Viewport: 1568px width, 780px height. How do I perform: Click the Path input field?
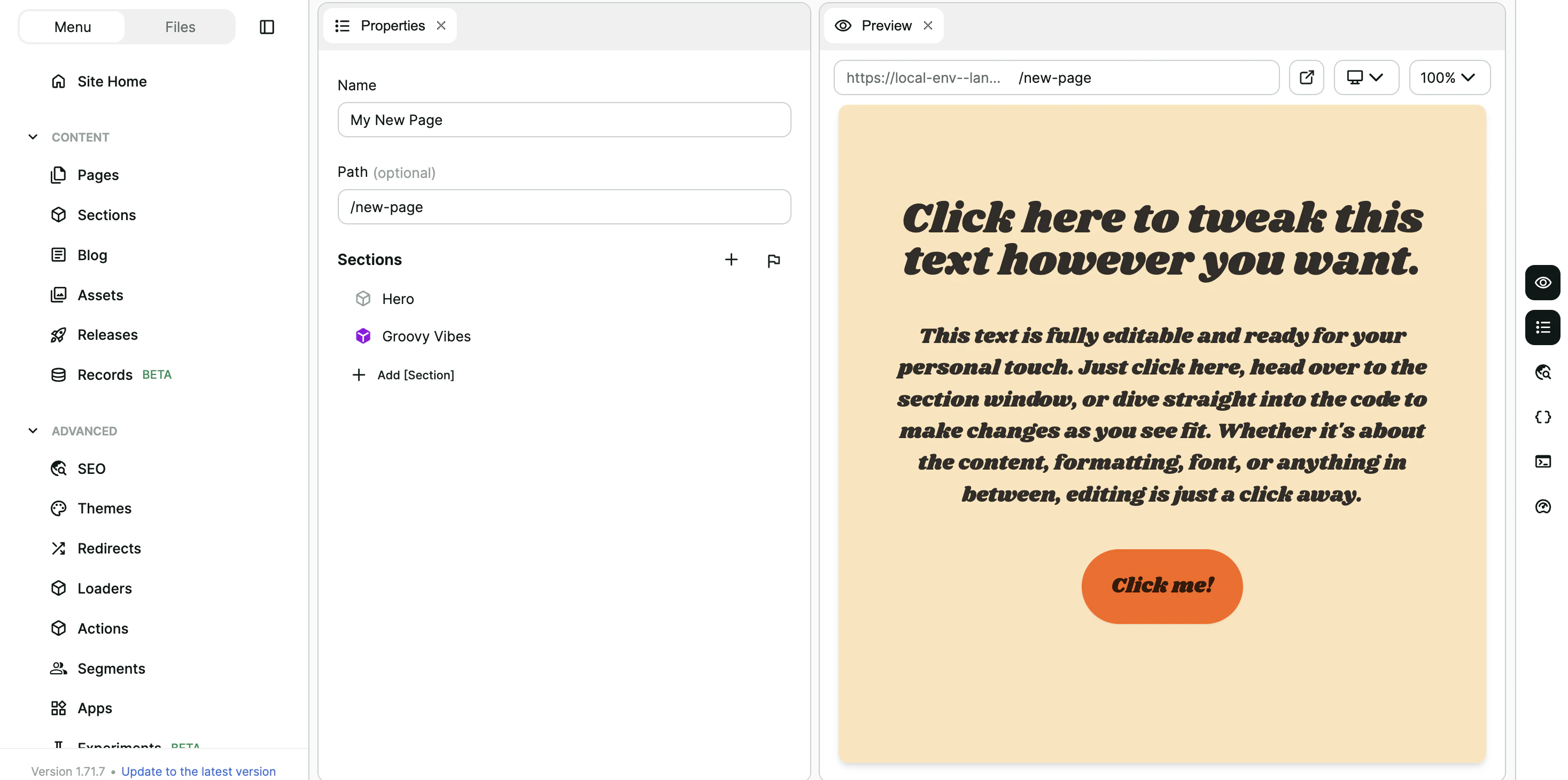point(564,207)
